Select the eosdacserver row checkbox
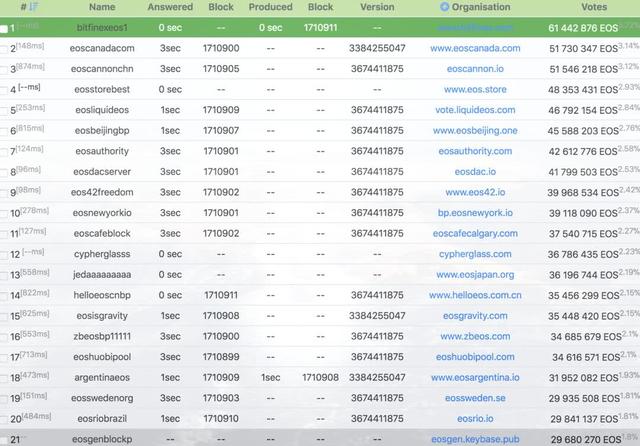Screen dimensions: 640x446 (x=4, y=173)
